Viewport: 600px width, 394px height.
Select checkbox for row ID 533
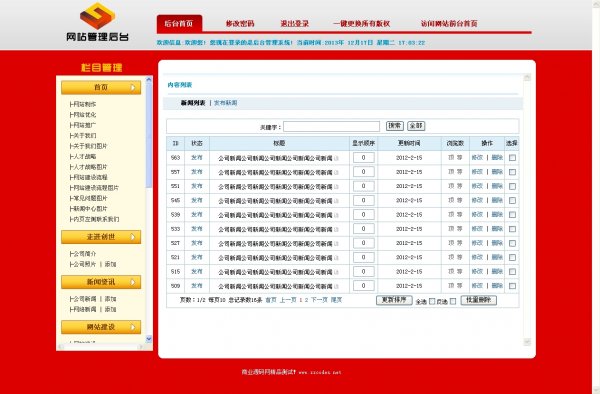click(512, 229)
